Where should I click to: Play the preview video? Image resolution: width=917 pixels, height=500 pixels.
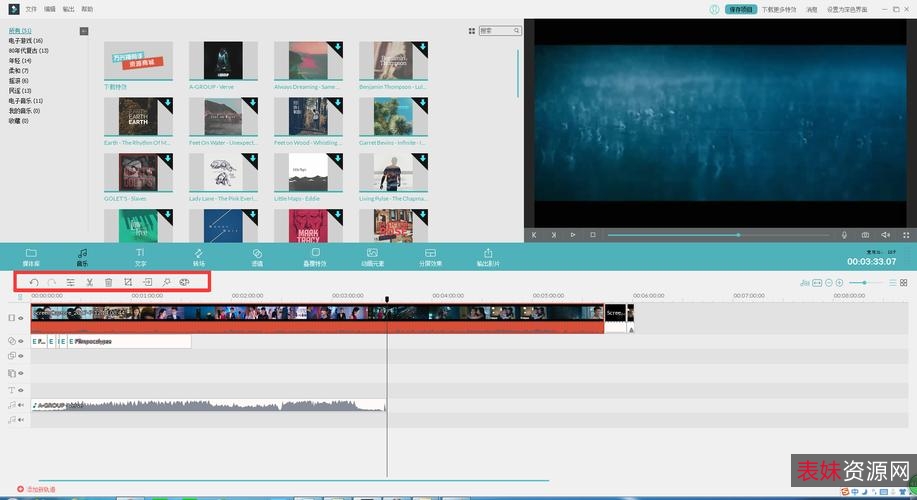point(573,235)
